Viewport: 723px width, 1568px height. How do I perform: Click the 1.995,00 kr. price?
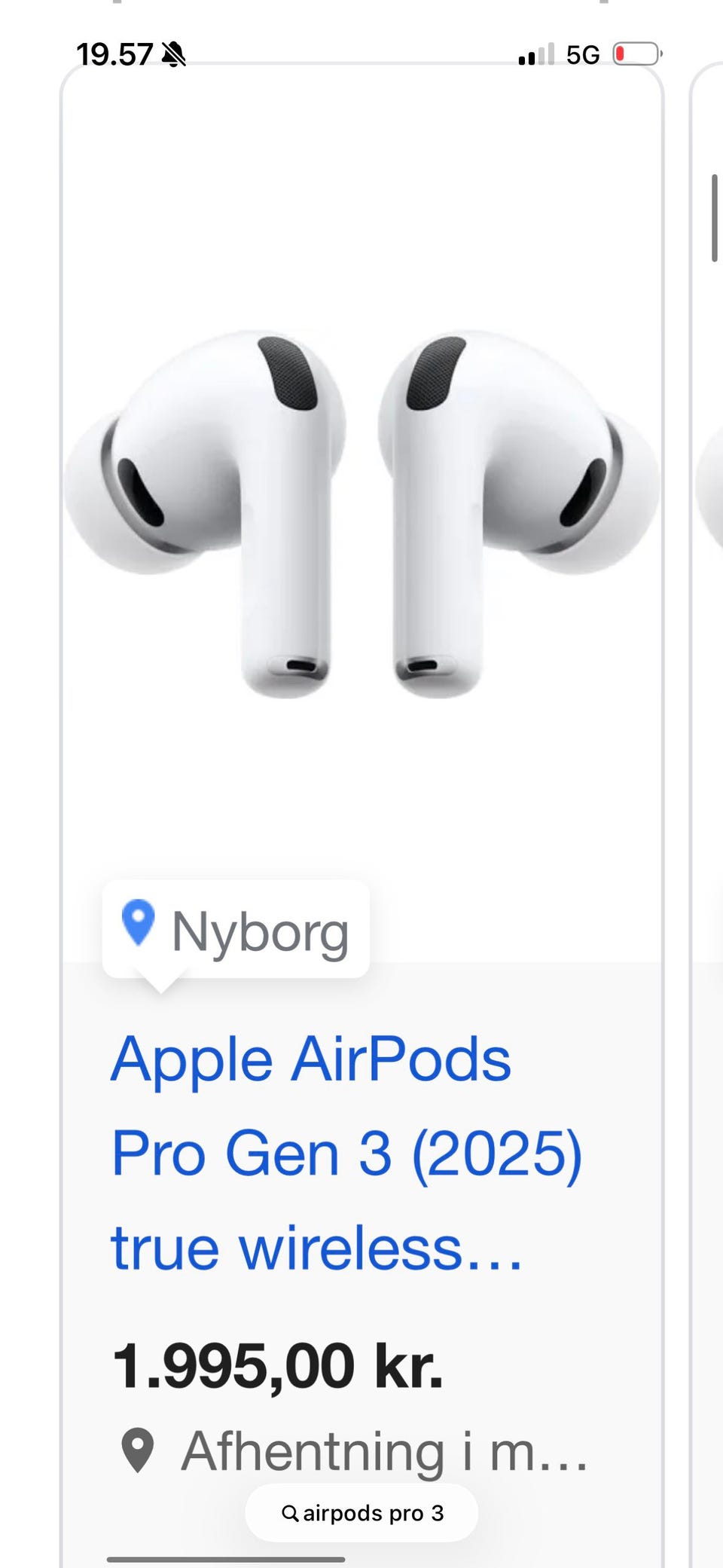coord(277,1365)
